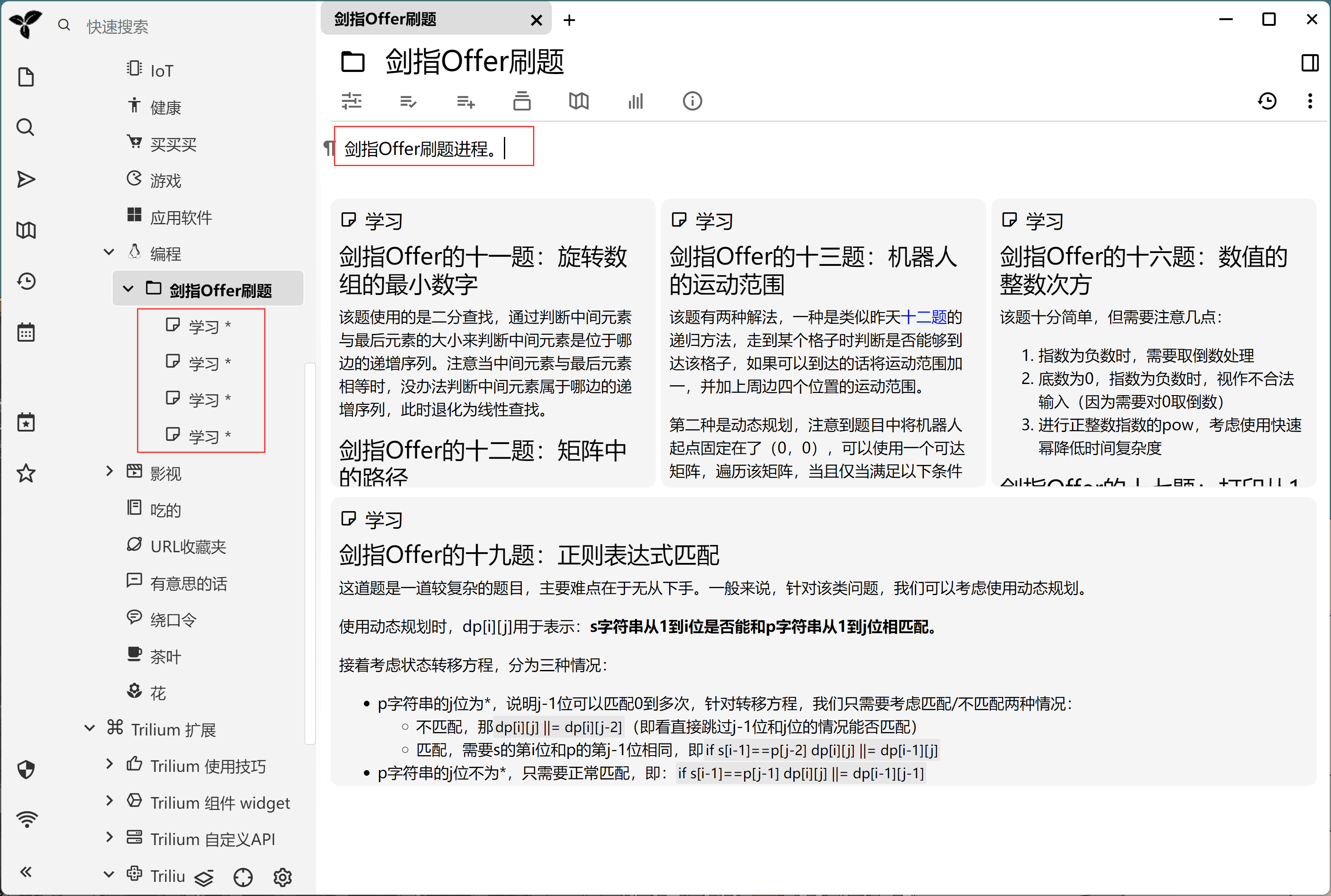The height and width of the screenshot is (896, 1331).
Task: Open note map from left launcher
Action: coord(26,230)
